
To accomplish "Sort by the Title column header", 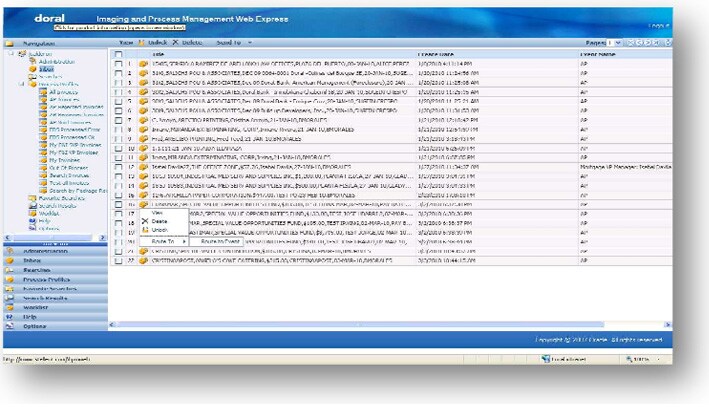I will pyautogui.click(x=158, y=54).
